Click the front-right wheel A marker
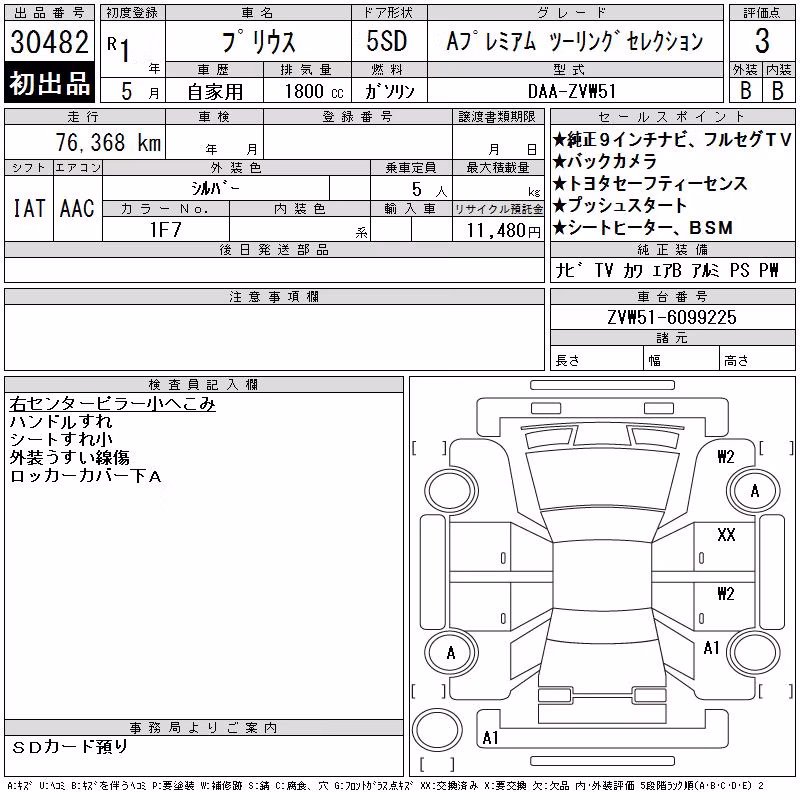Viewport: 800px width, 800px height. click(755, 491)
